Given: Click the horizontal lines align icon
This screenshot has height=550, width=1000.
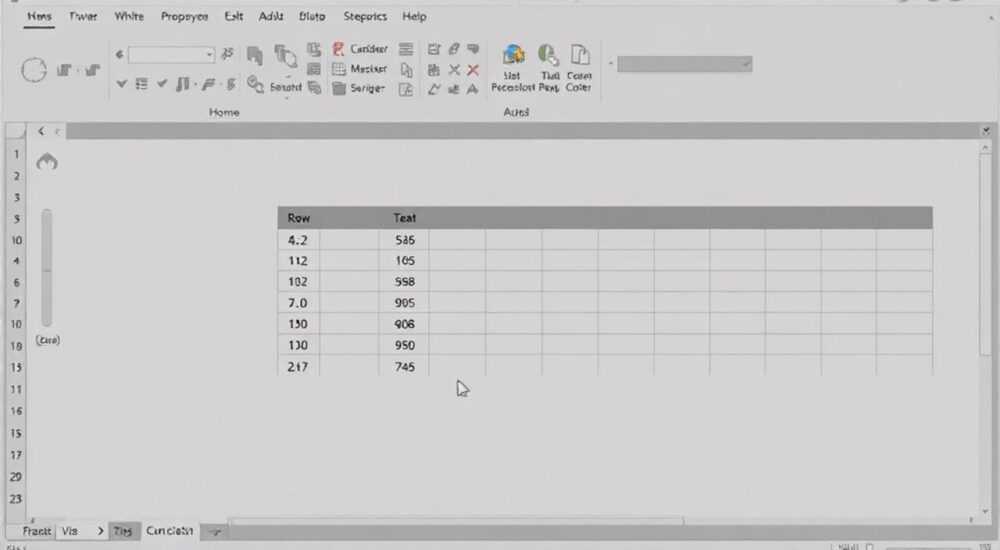Looking at the screenshot, I should tap(406, 48).
